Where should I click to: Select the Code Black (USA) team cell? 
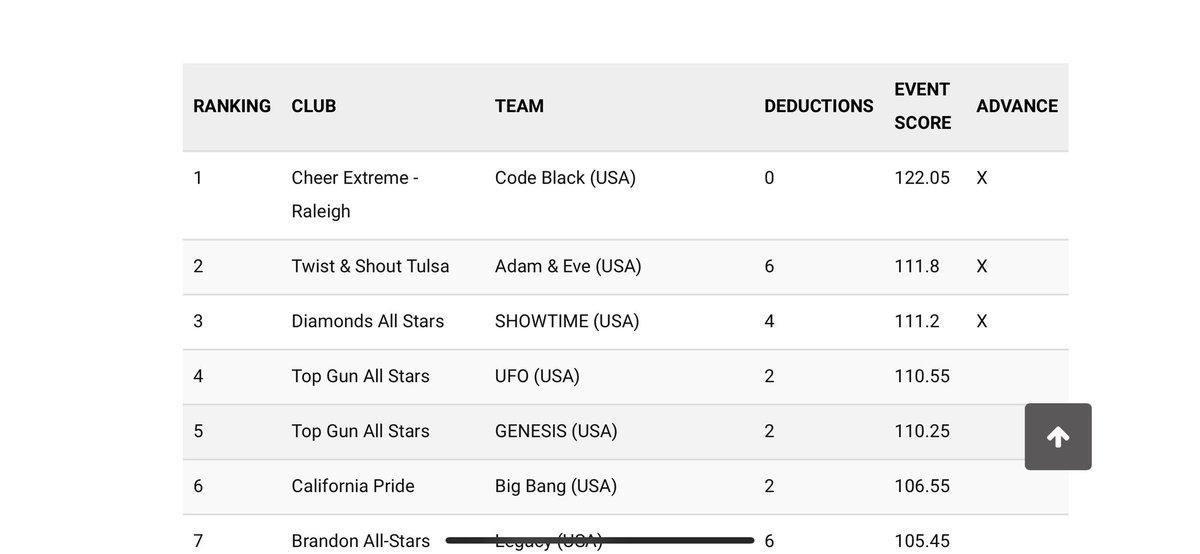(565, 178)
